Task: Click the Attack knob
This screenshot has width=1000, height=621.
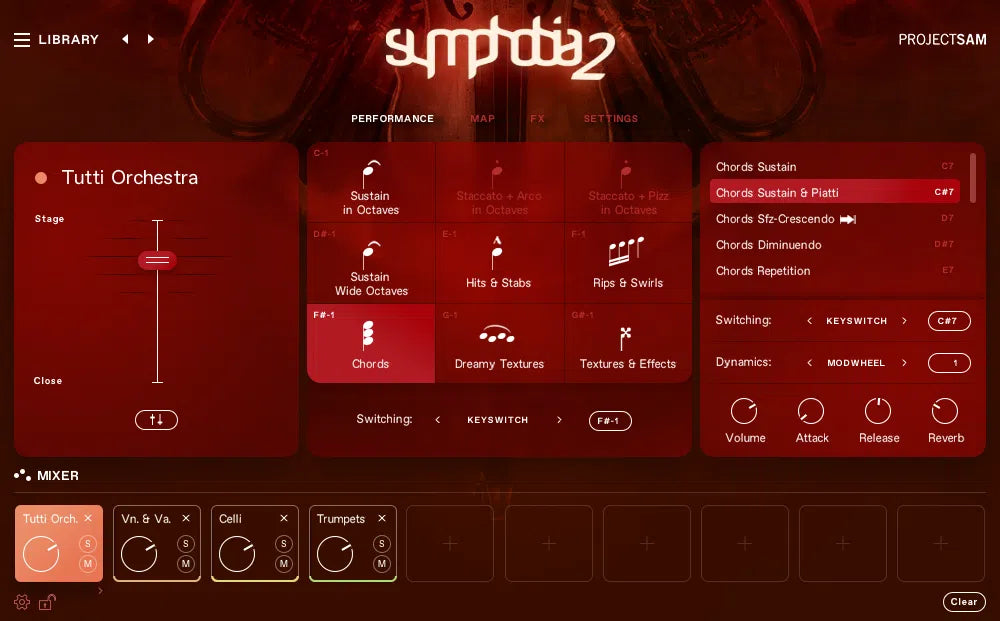Action: (x=811, y=410)
